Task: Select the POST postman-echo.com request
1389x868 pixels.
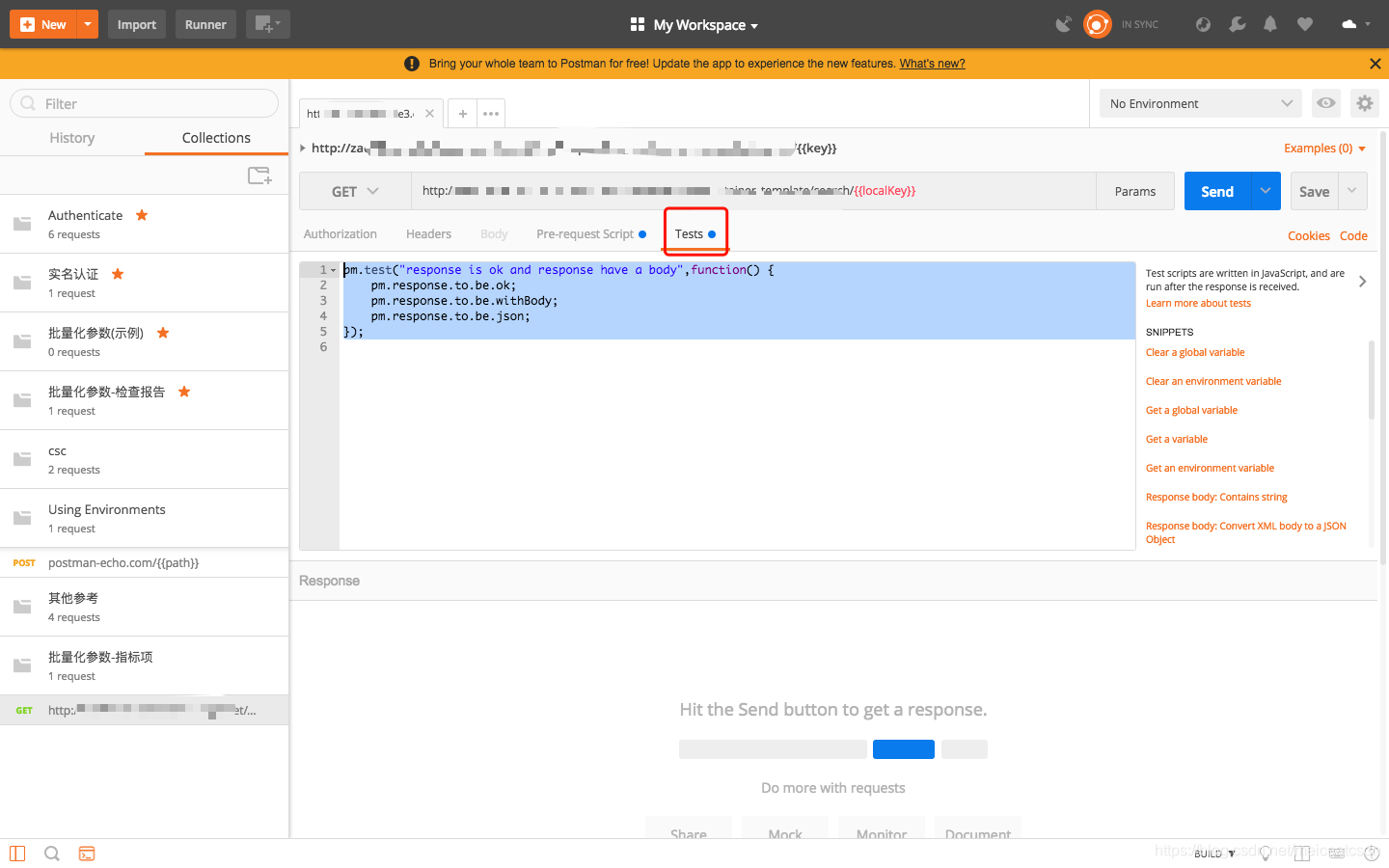Action: (145, 562)
